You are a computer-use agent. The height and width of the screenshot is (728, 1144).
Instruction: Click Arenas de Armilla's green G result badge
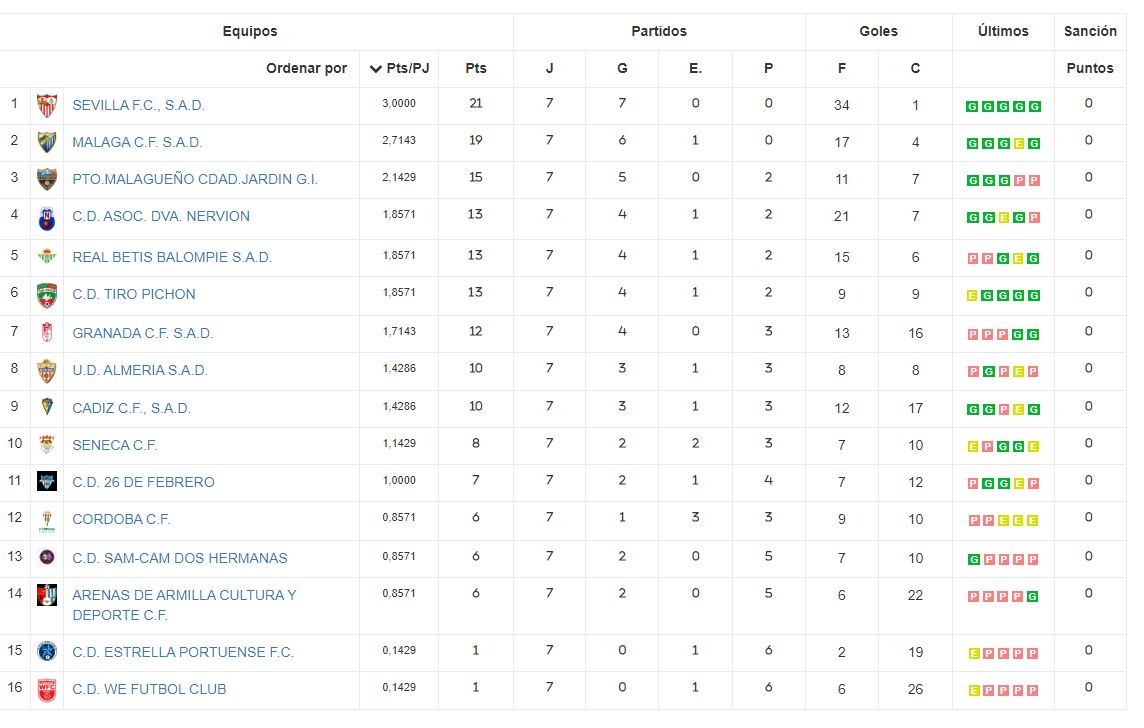[x=1032, y=597]
